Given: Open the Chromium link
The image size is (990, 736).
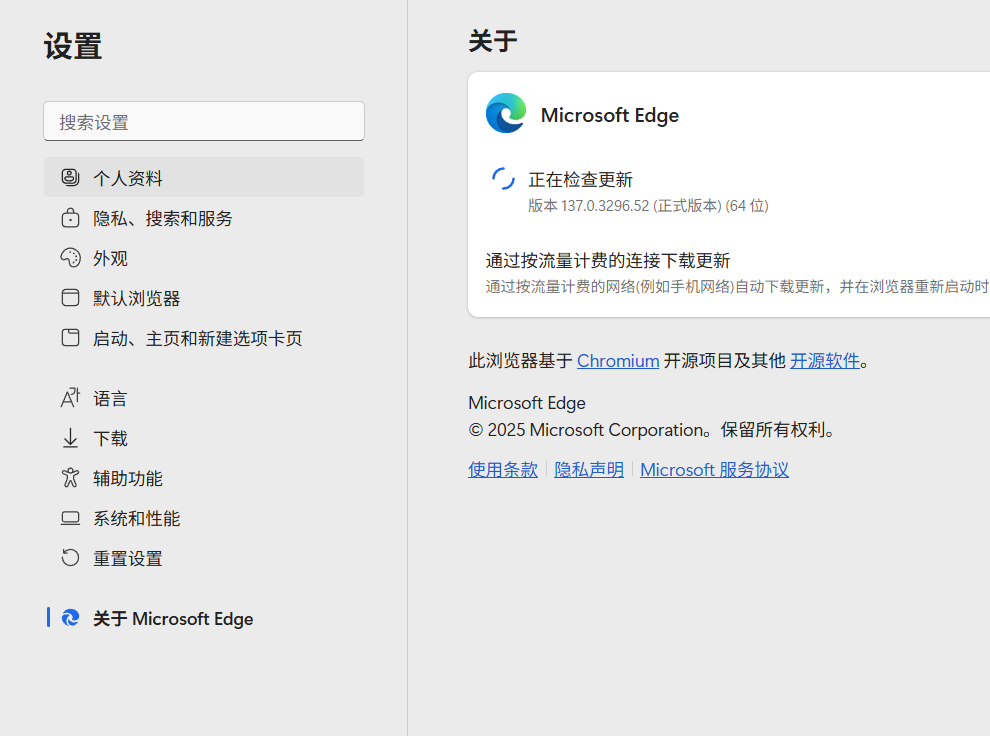Looking at the screenshot, I should [x=617, y=361].
